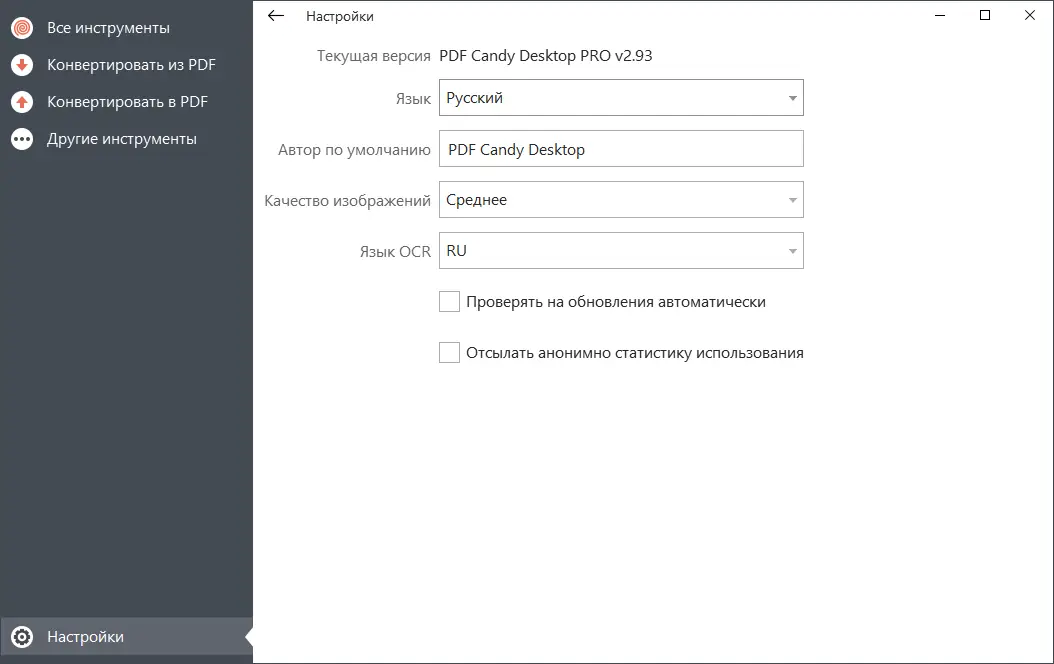Open the Конвертировать из PDF menu
Screen dimensions: 1054x664
pyautogui.click(x=131, y=65)
